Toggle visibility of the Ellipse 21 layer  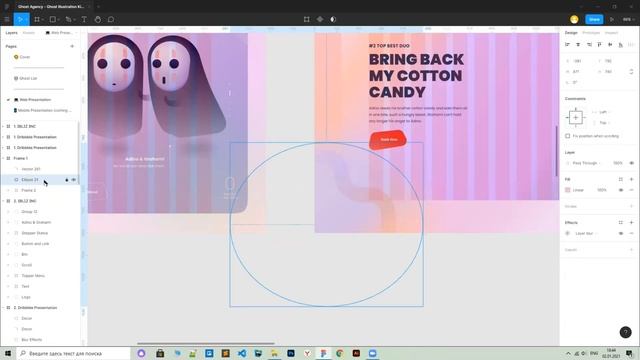point(73,180)
